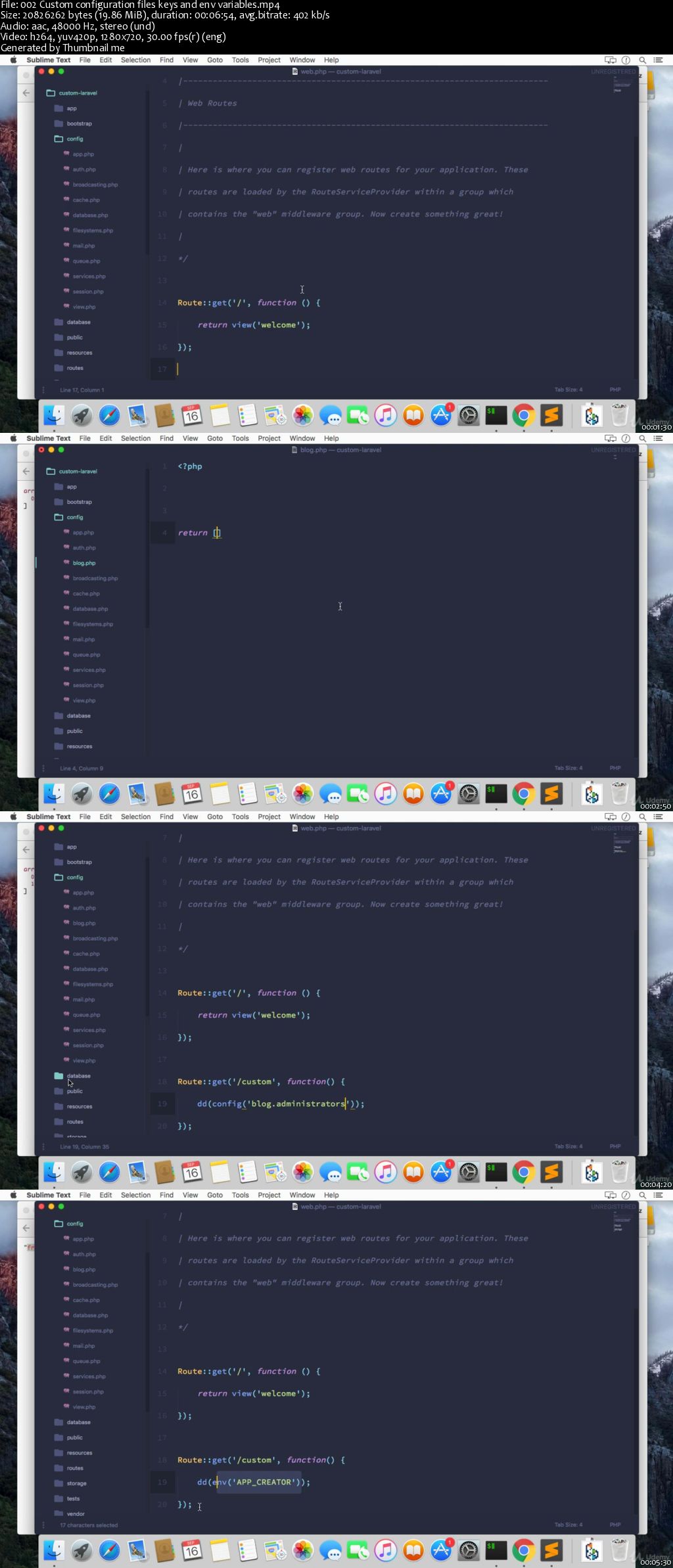Open Project menu in the 00:05:30 frame
The width and height of the screenshot is (673, 1568).
(x=269, y=1195)
